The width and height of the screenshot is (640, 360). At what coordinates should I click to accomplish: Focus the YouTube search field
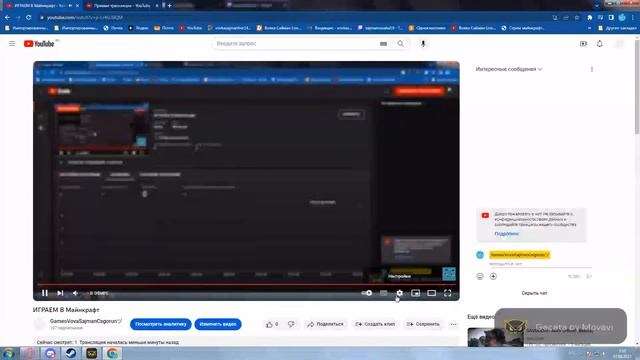pos(296,43)
